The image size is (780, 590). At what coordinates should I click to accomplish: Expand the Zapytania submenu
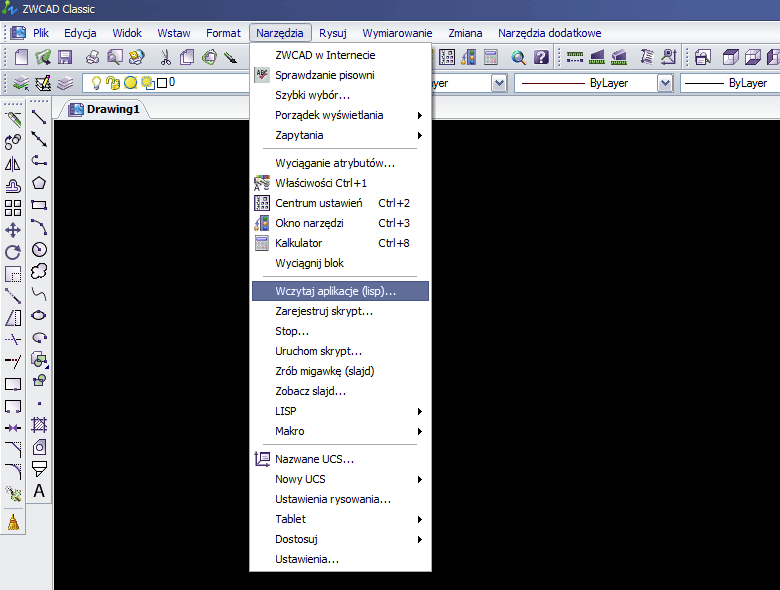pyautogui.click(x=340, y=135)
